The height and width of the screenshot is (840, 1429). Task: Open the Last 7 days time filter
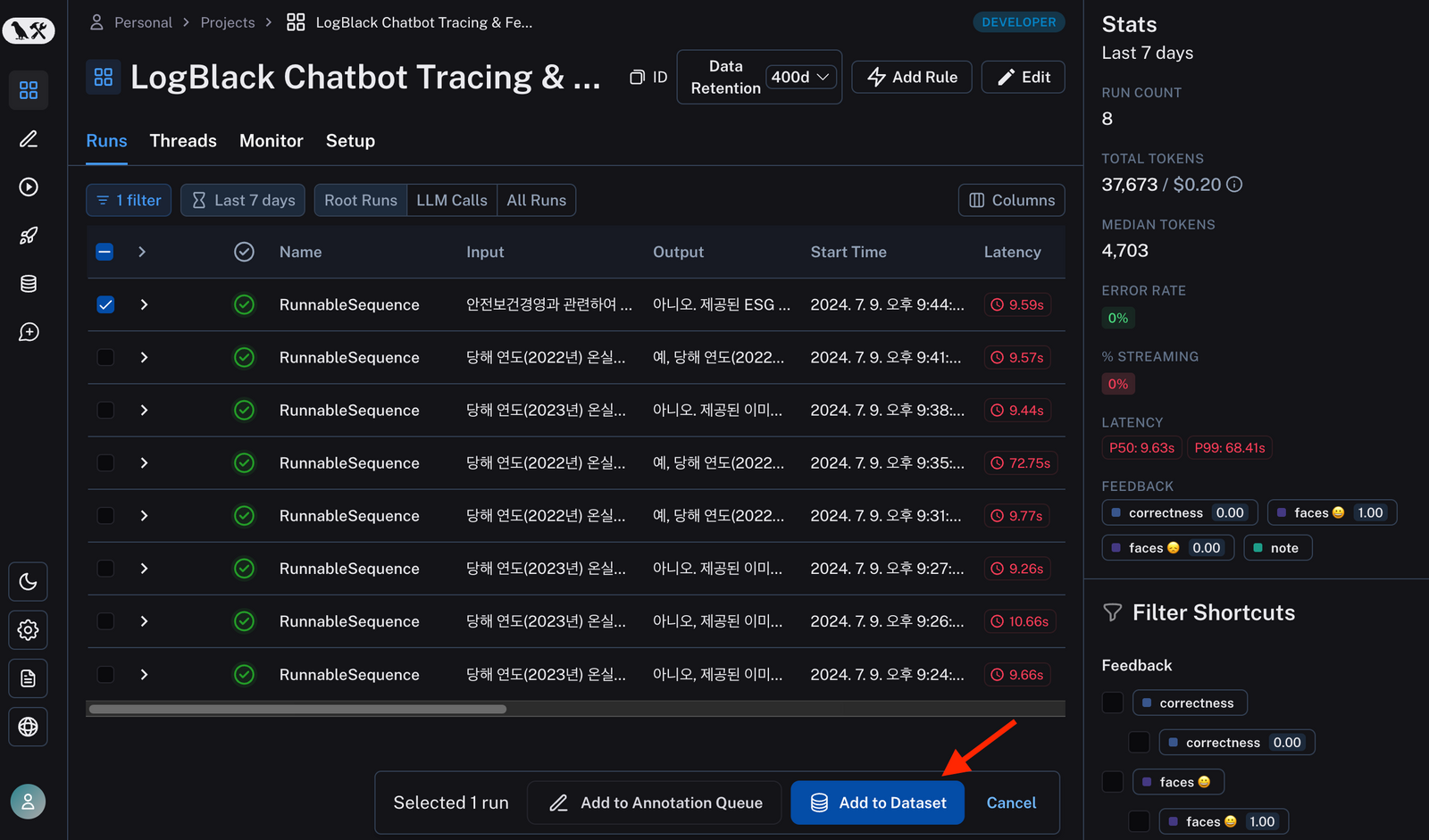pos(243,200)
